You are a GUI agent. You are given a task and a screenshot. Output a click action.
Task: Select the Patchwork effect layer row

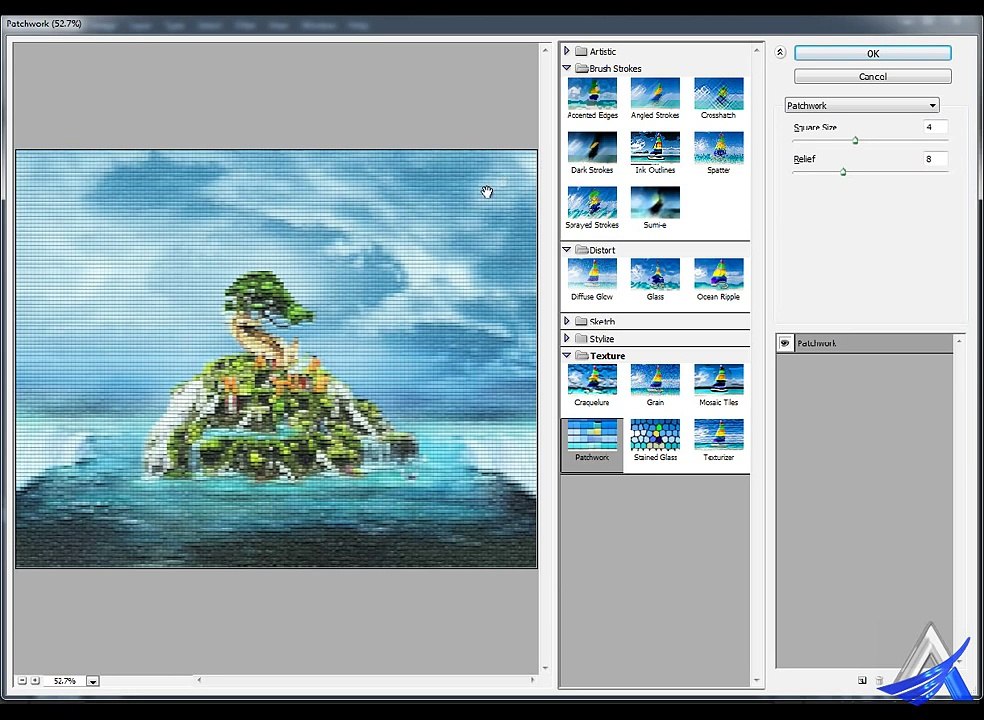865,343
